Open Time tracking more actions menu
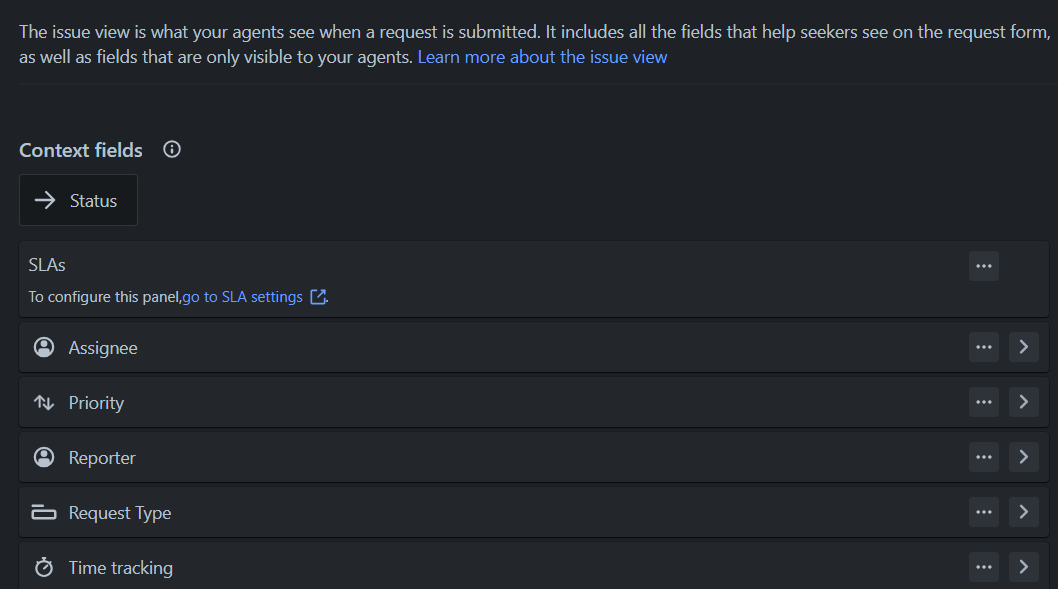The height and width of the screenshot is (589, 1058). click(984, 567)
